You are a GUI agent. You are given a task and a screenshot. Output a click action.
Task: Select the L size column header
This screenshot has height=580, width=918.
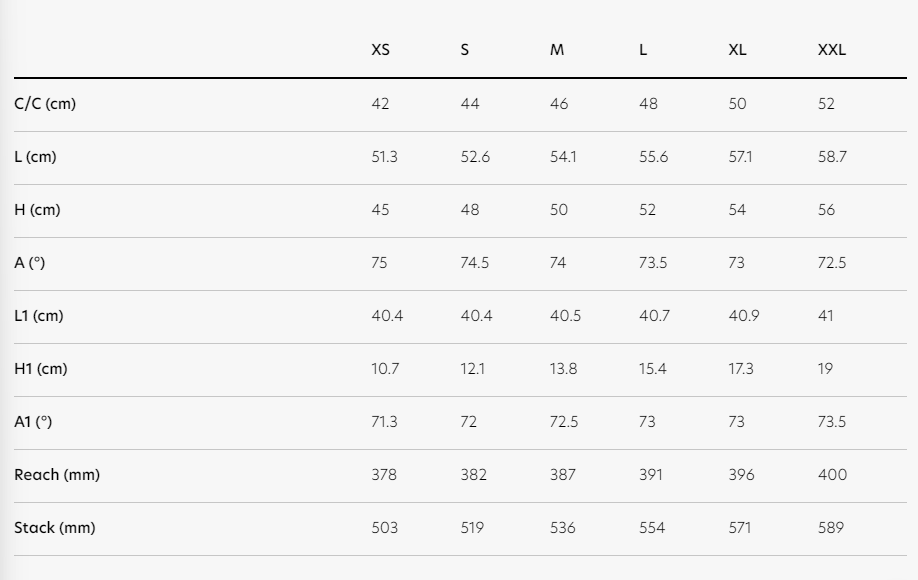click(x=643, y=50)
